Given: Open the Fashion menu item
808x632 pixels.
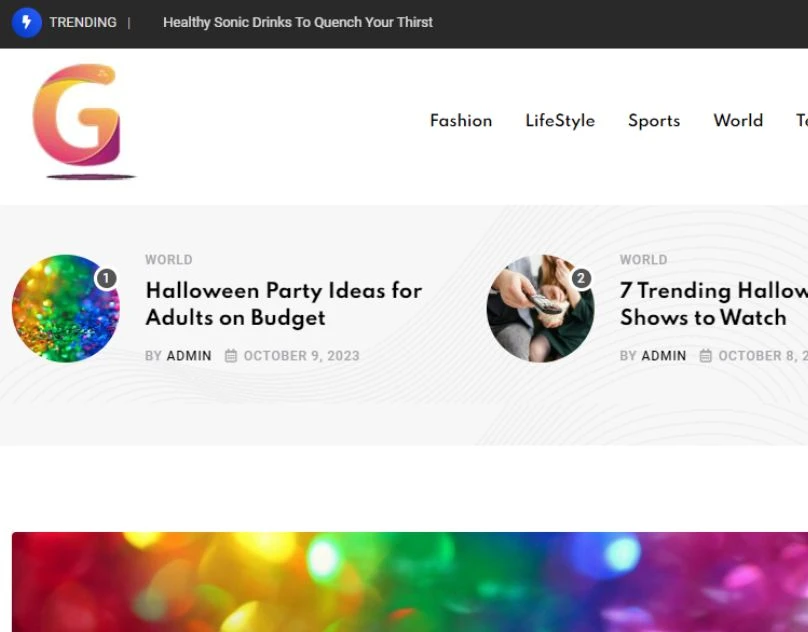Looking at the screenshot, I should (x=461, y=121).
